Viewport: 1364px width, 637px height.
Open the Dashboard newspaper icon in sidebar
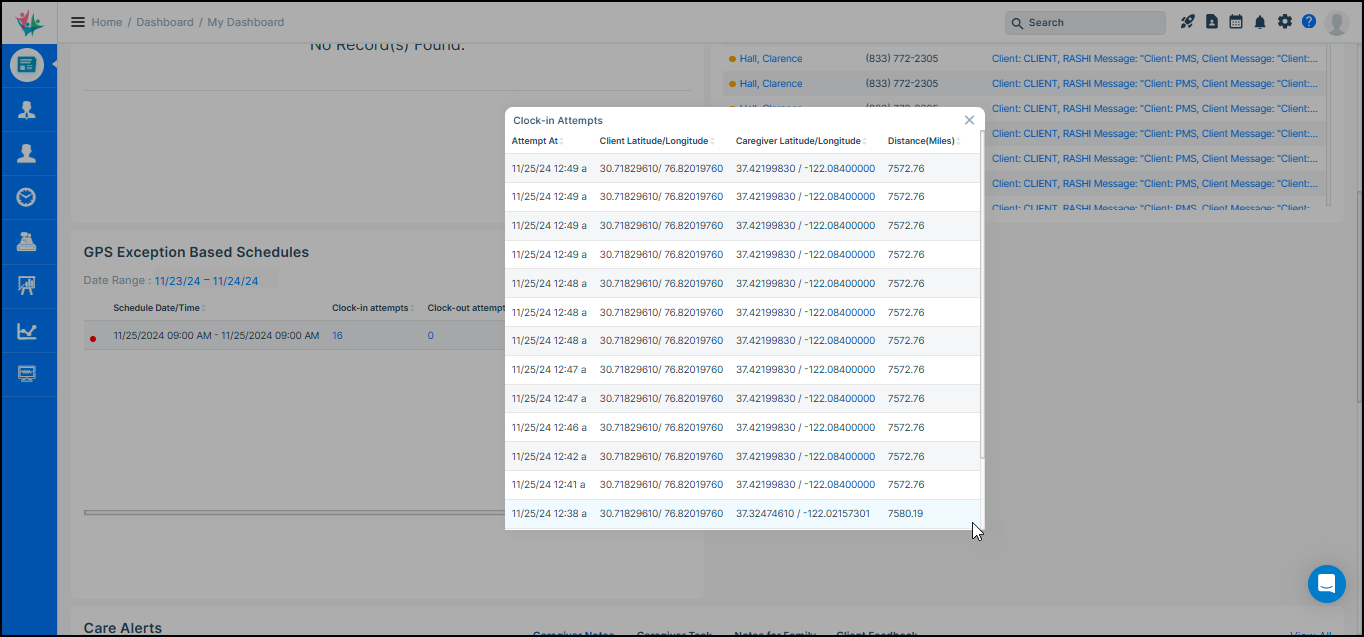coord(28,64)
